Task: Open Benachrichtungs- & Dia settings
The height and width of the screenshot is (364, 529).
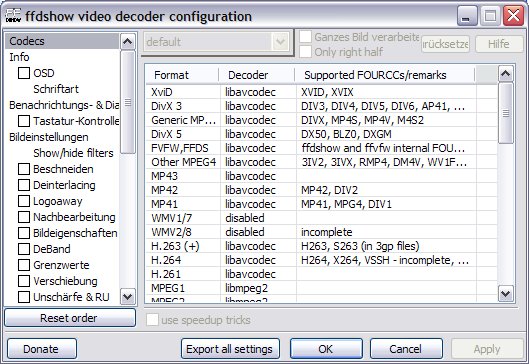Action: pos(64,105)
